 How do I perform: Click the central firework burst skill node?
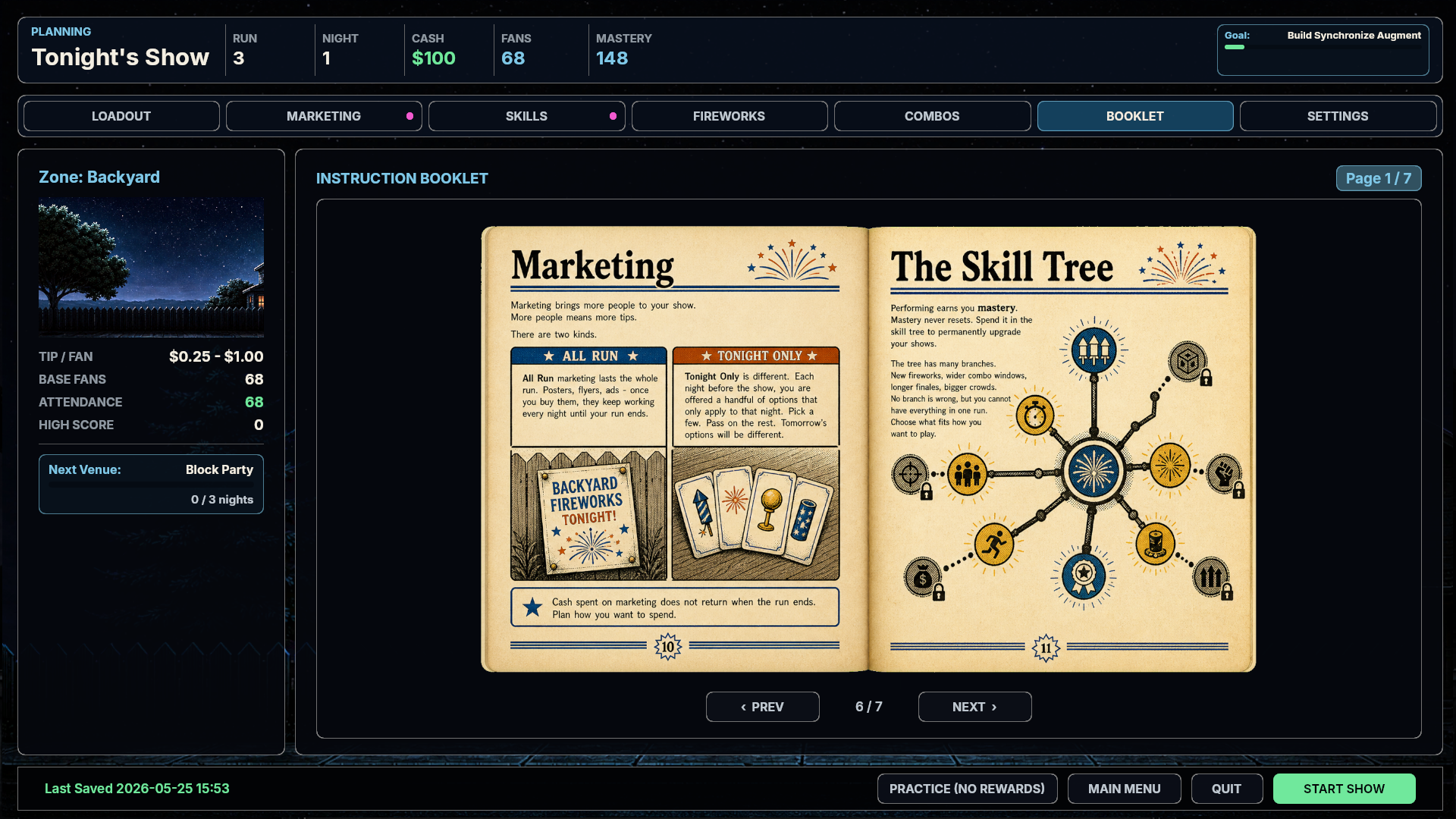(x=1093, y=471)
